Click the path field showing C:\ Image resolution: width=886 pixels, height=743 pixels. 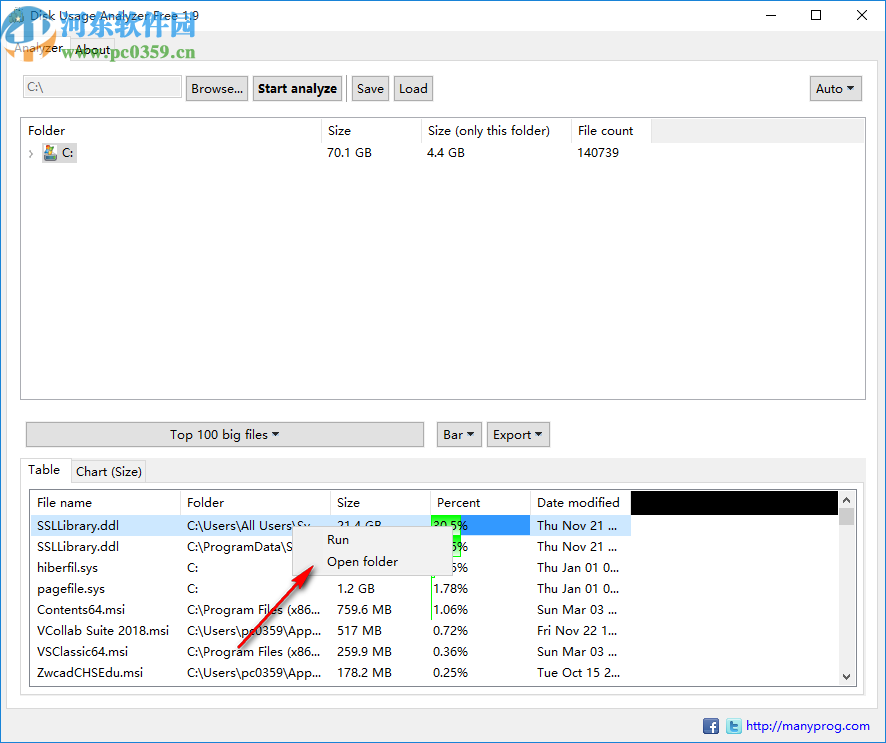[x=101, y=88]
